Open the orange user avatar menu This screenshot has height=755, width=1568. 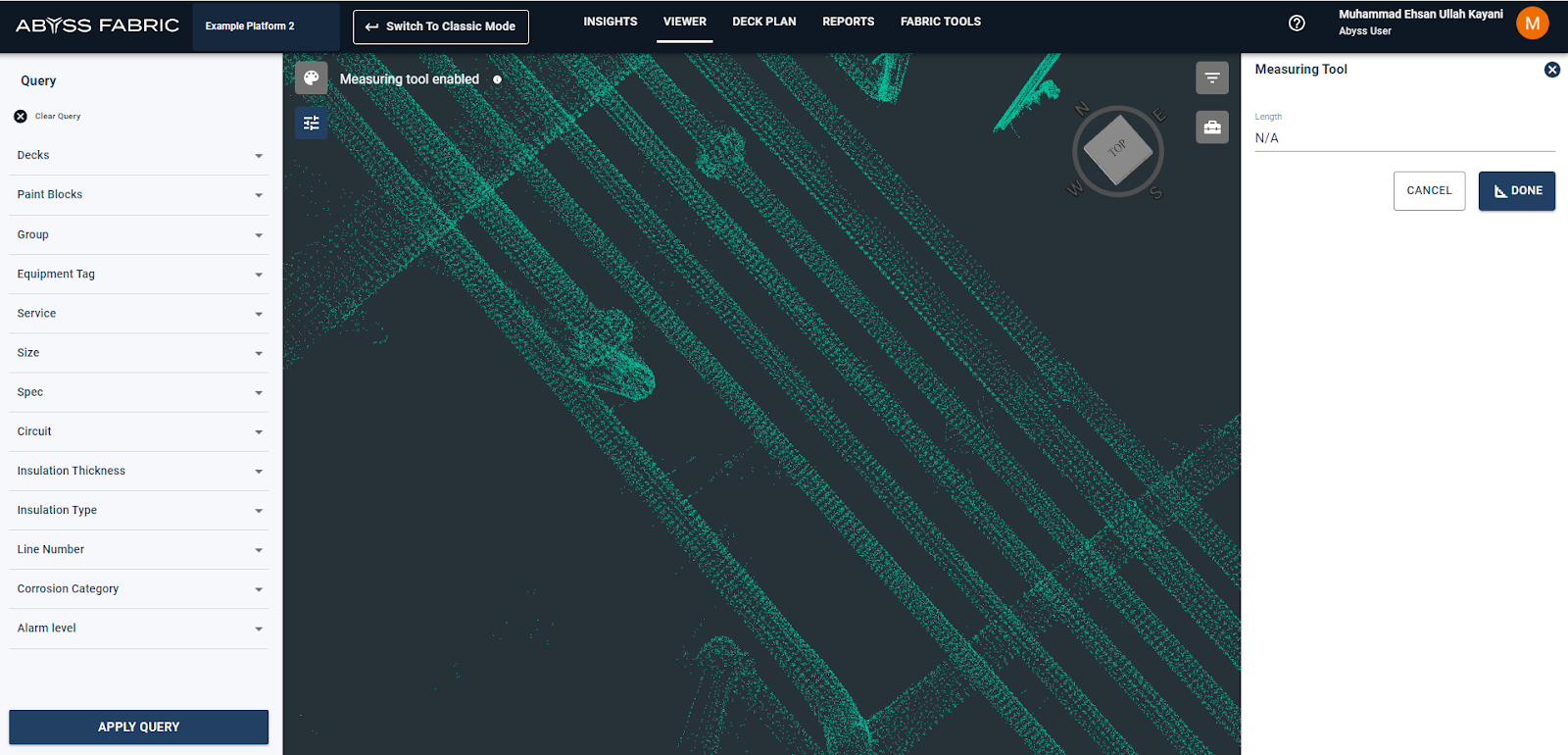tap(1532, 23)
